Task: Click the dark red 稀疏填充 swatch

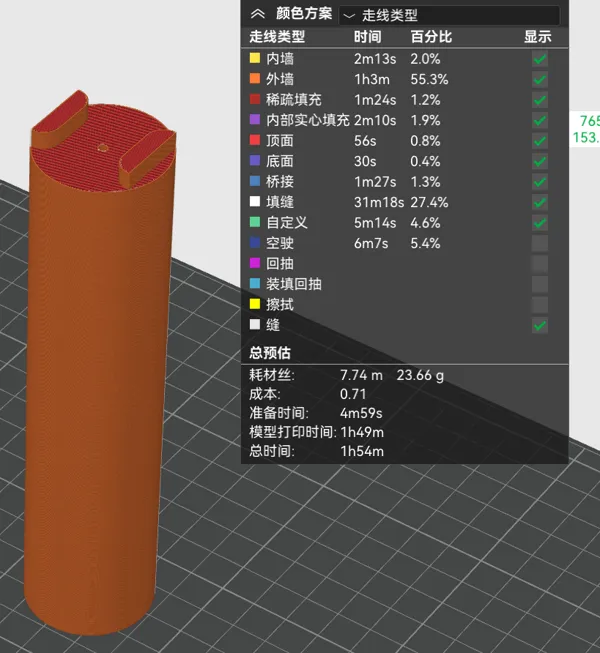Action: pos(255,99)
